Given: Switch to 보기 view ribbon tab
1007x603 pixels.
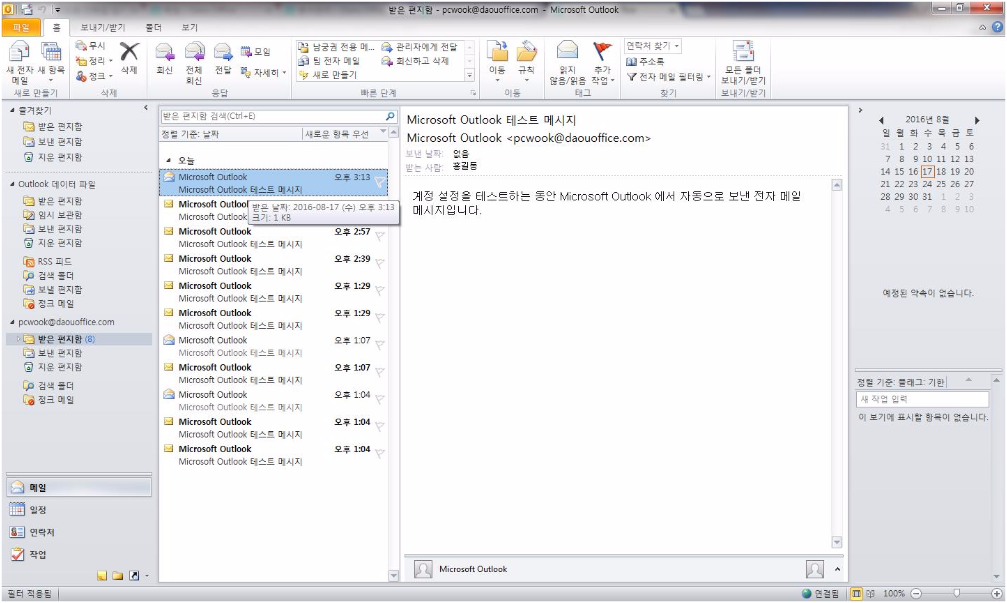Looking at the screenshot, I should [x=189, y=28].
